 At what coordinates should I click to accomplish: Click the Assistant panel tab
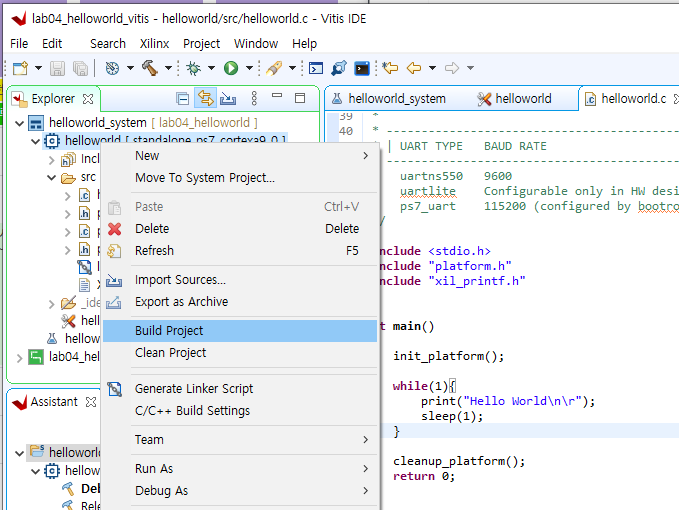[x=54, y=402]
